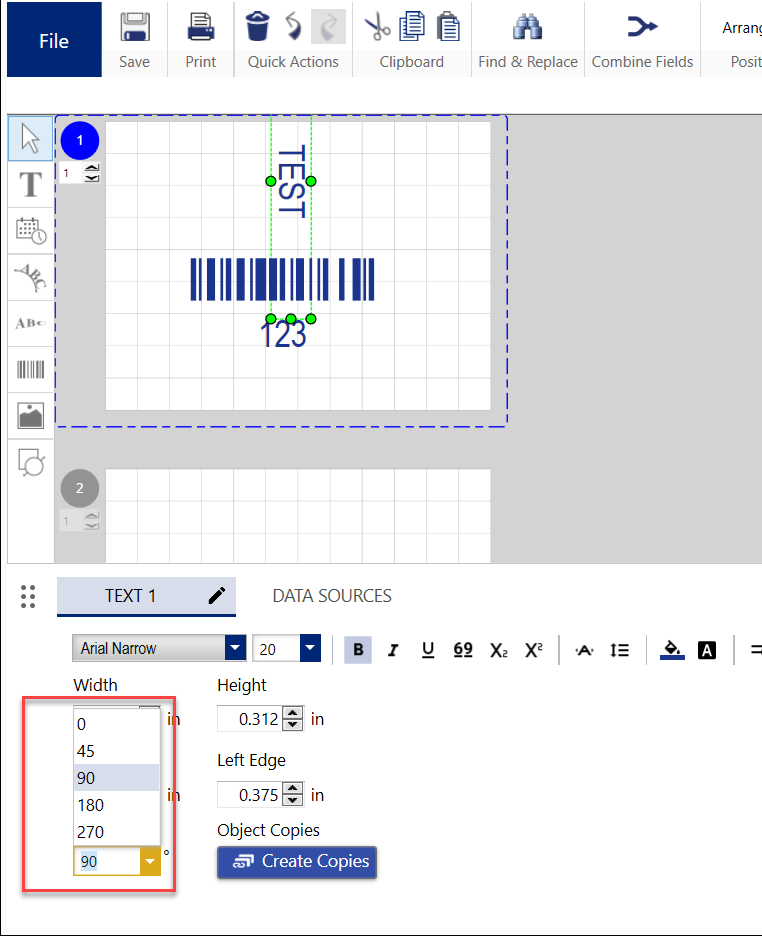Toggle Bold formatting

pos(358,650)
